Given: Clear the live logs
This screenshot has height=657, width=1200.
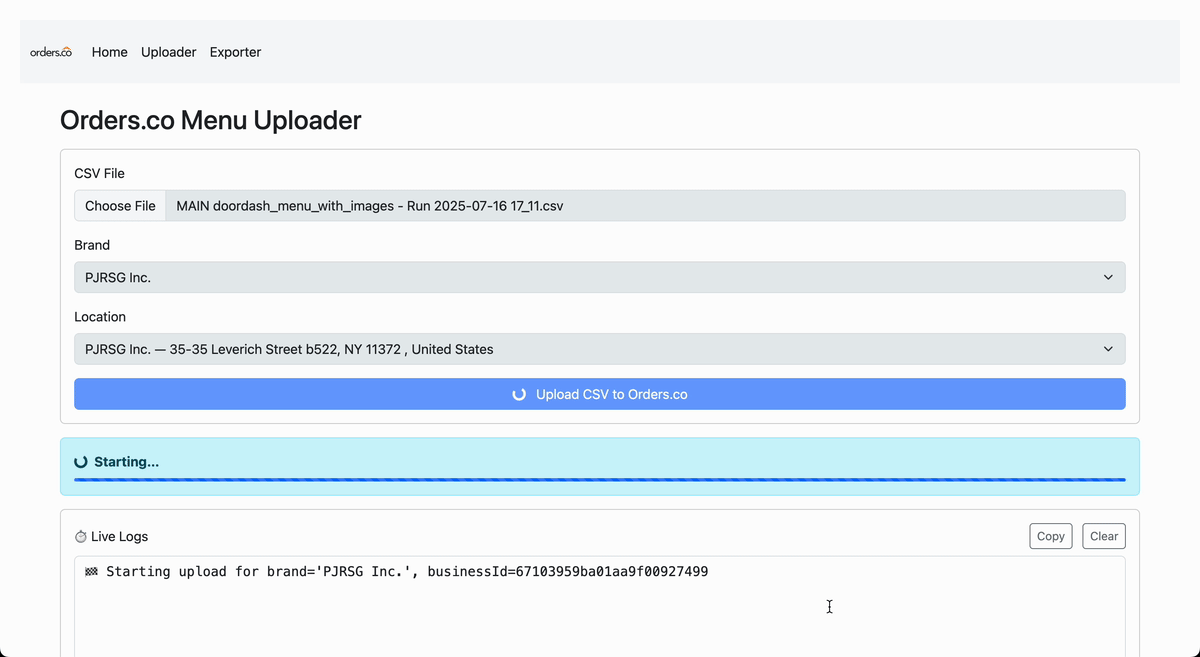Looking at the screenshot, I should click(1103, 536).
